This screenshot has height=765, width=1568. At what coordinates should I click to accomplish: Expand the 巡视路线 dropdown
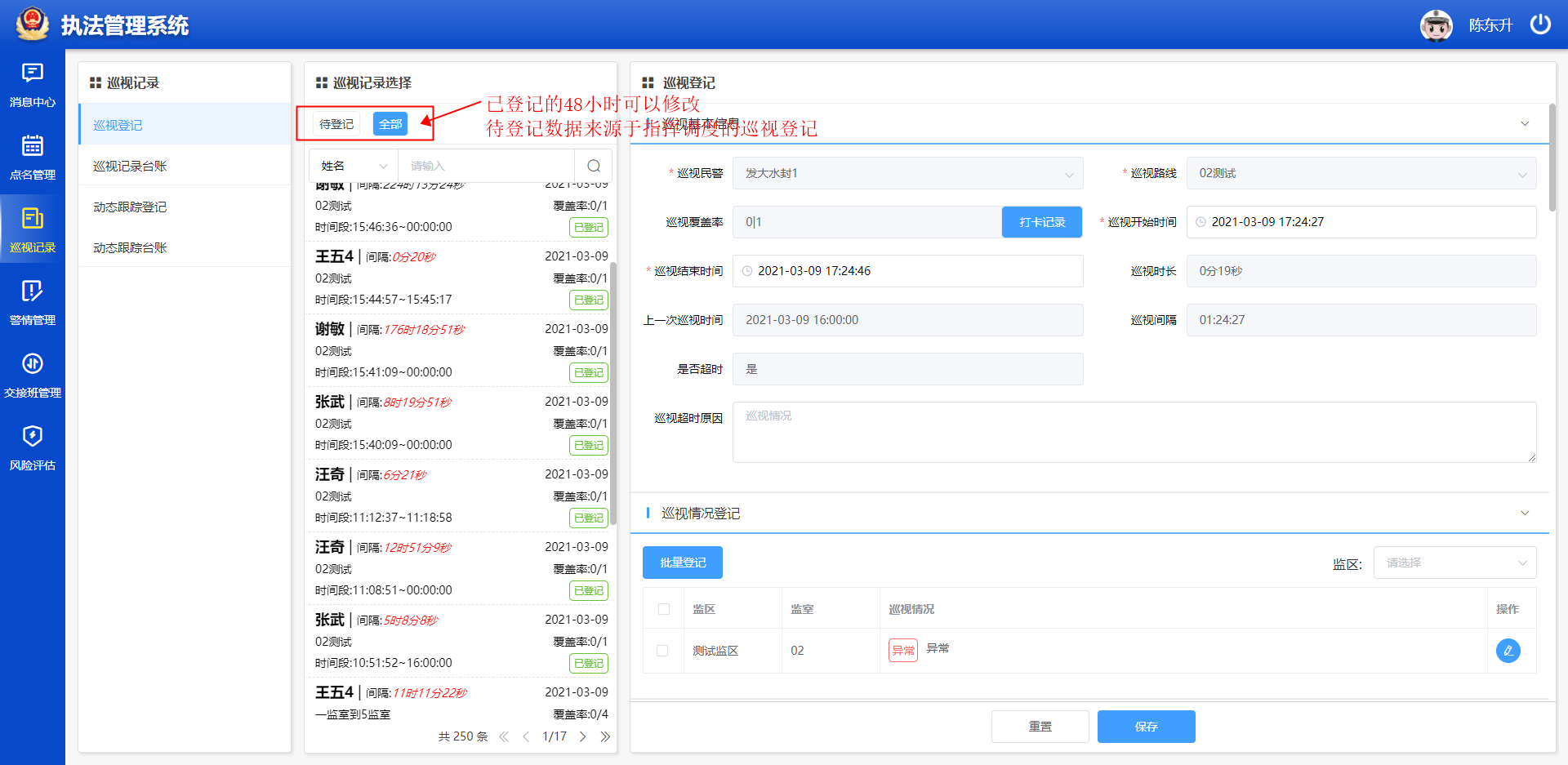(x=1361, y=173)
